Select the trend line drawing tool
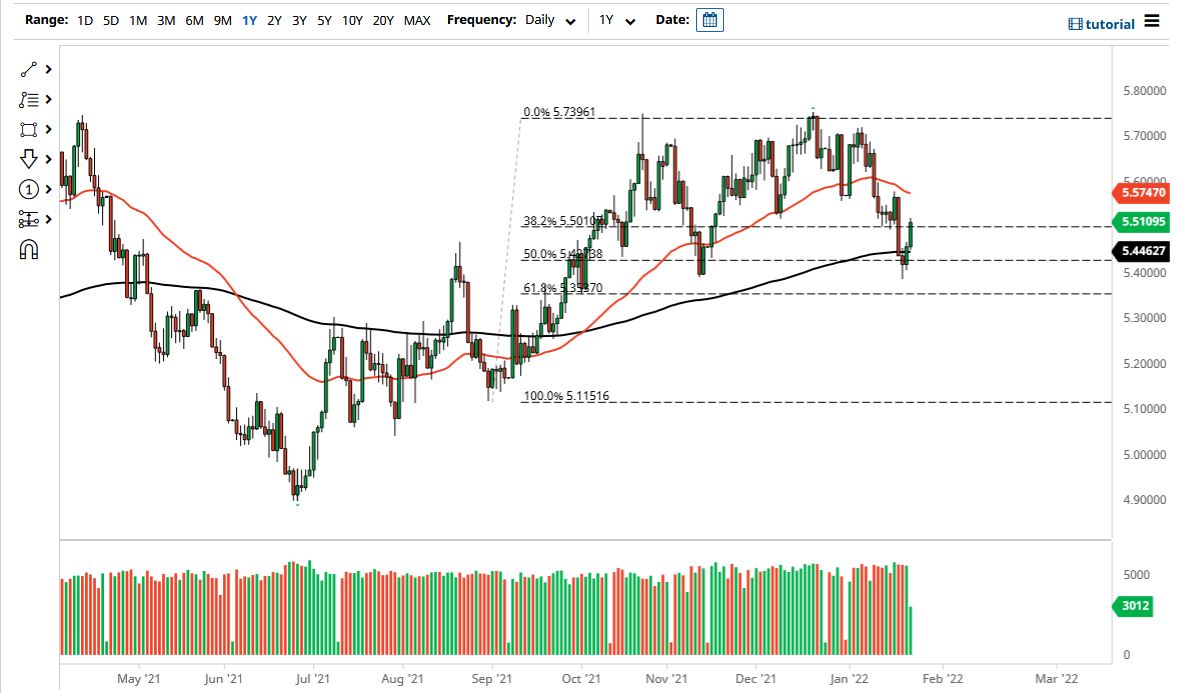This screenshot has width=1177, height=693. pyautogui.click(x=29, y=69)
